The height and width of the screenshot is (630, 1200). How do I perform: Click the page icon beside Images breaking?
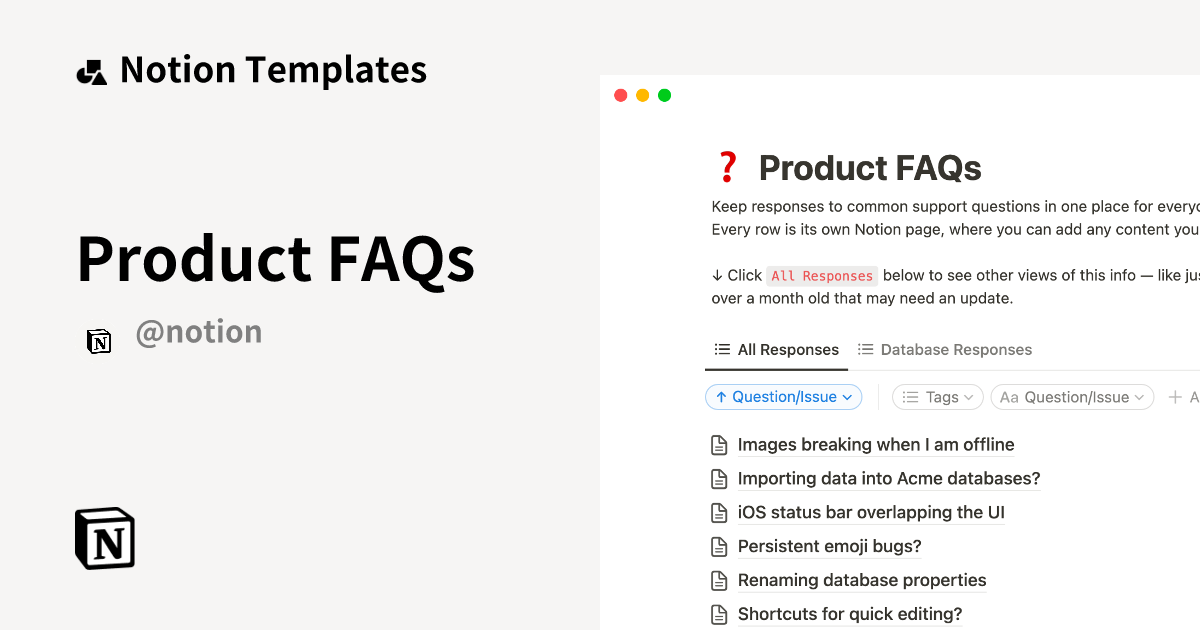point(718,445)
